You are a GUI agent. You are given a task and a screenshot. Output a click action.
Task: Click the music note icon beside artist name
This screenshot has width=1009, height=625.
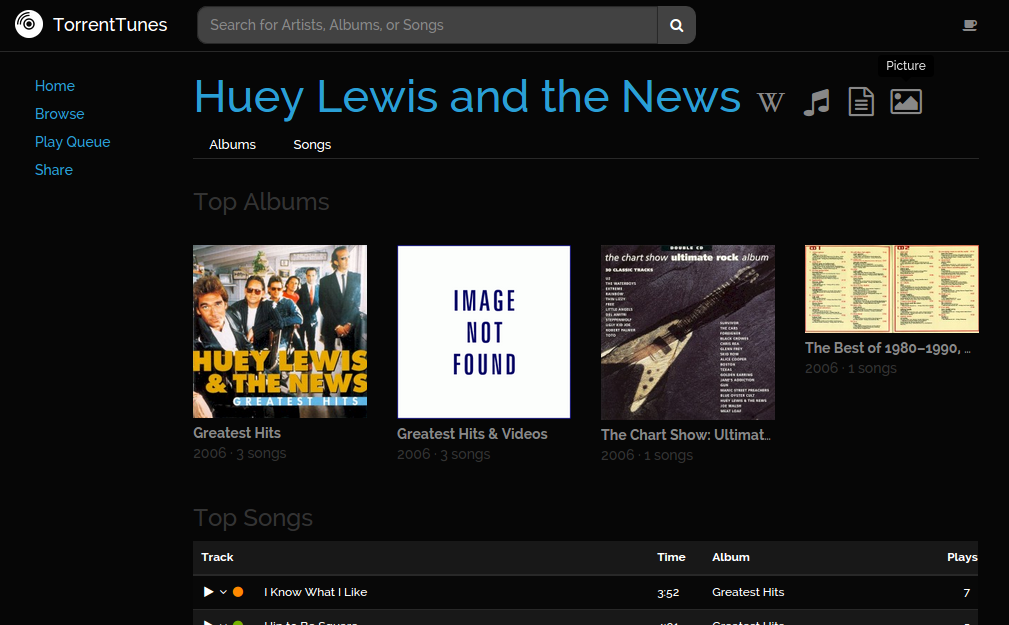click(x=817, y=102)
